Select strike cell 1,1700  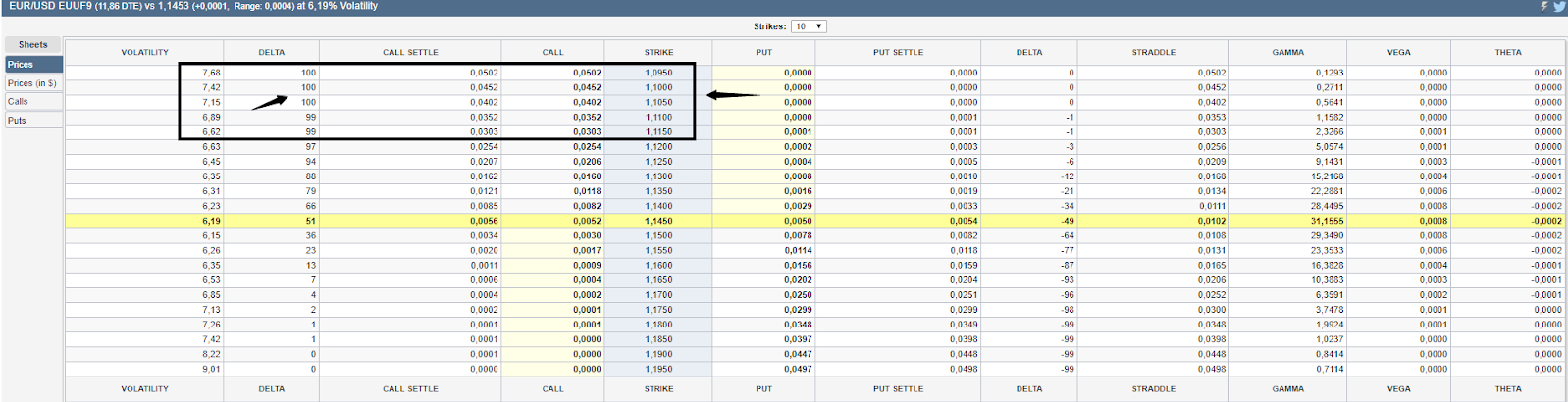[658, 294]
